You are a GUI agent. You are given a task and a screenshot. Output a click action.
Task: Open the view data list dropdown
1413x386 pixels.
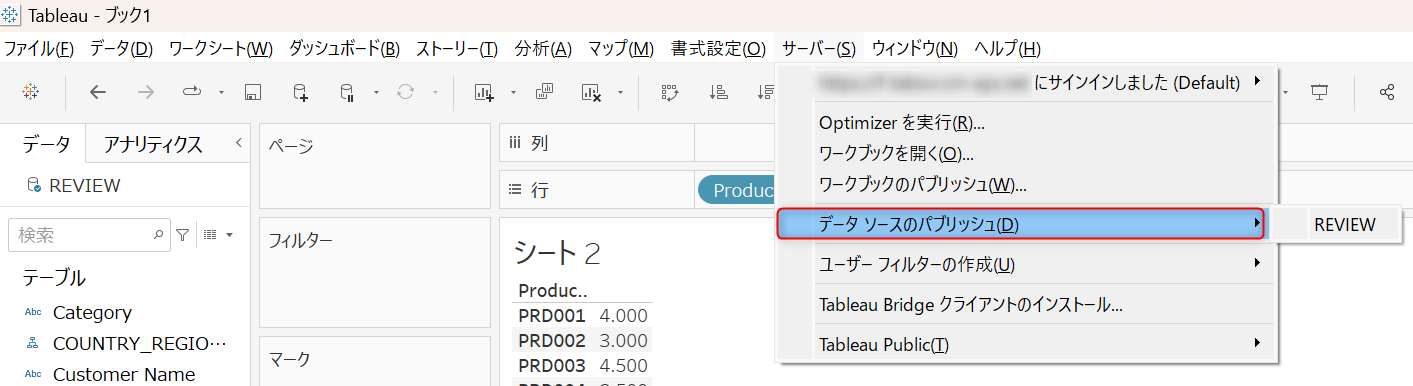(x=217, y=235)
